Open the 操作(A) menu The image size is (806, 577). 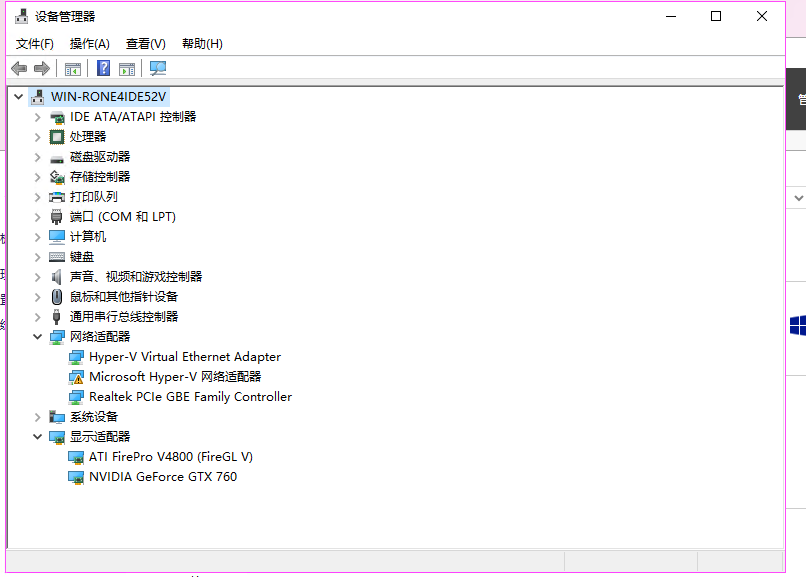click(x=90, y=44)
